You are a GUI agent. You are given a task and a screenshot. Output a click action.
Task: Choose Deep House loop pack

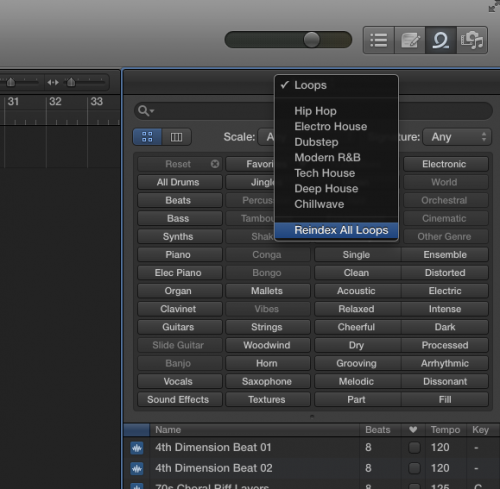tap(336, 189)
